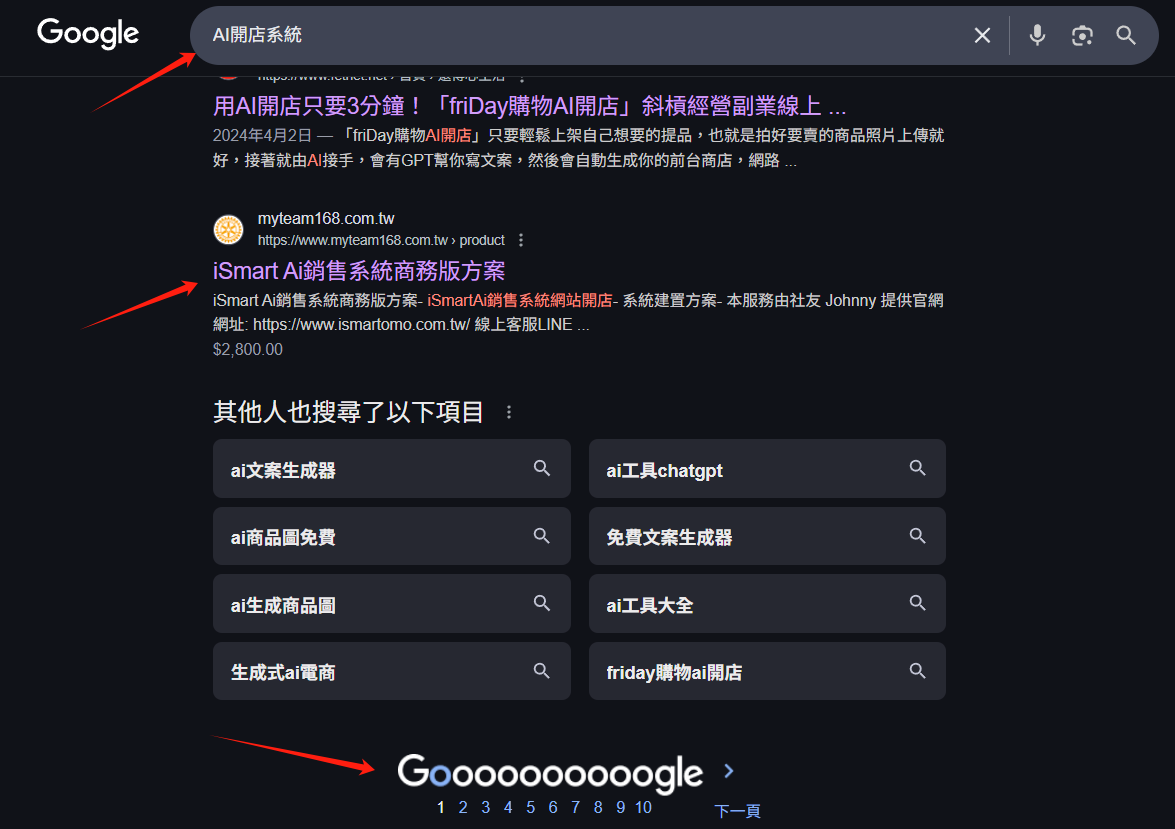
Task: Search related query ai文案生成器
Action: (x=391, y=469)
